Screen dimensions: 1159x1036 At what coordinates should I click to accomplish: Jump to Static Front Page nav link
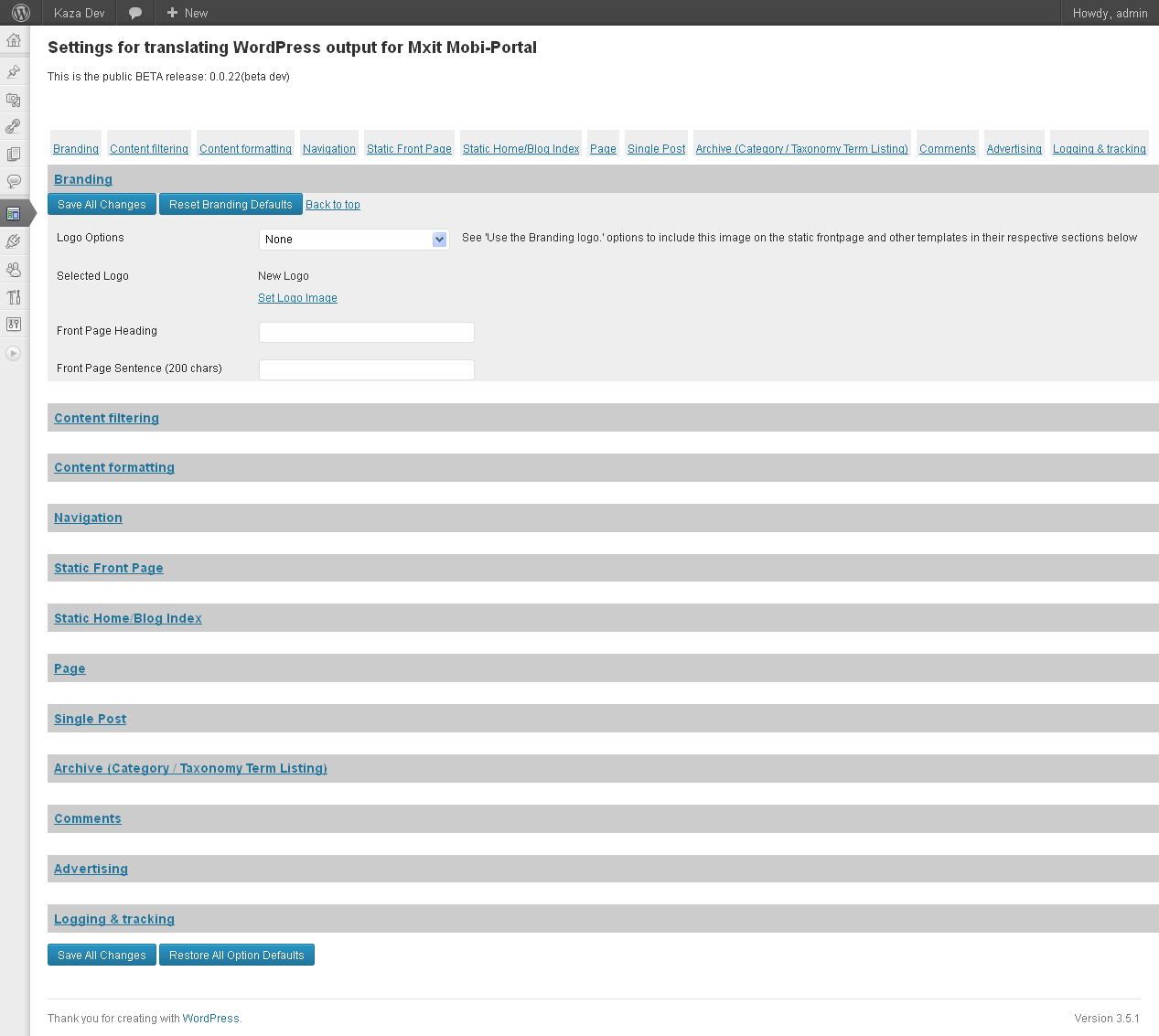tap(409, 149)
